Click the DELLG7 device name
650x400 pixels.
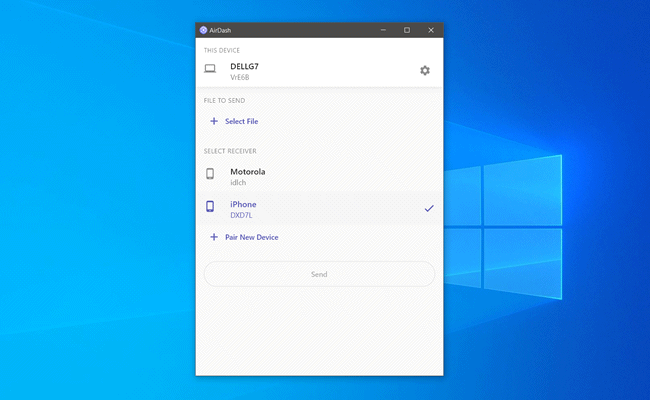pos(245,66)
